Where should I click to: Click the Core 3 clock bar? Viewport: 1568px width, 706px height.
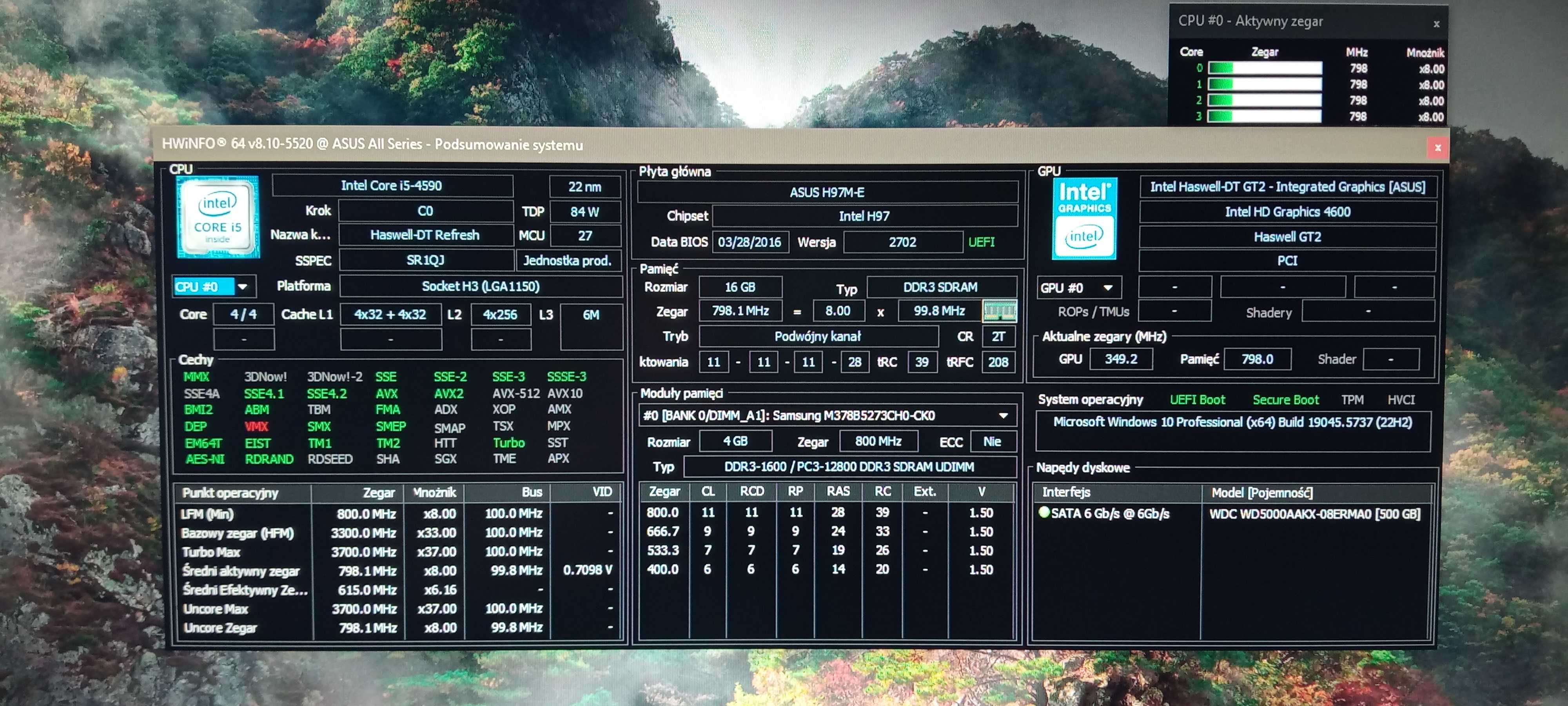point(1265,116)
